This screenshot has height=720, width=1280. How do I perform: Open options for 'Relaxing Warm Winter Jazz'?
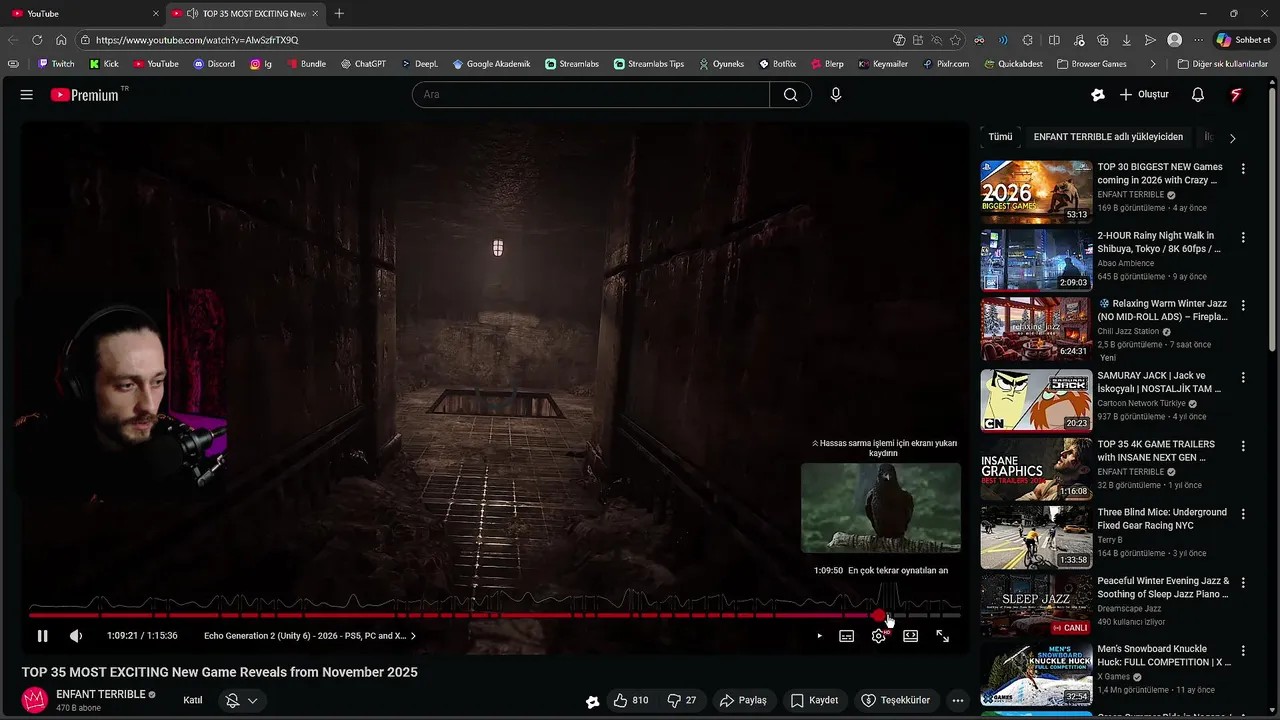pos(1243,306)
